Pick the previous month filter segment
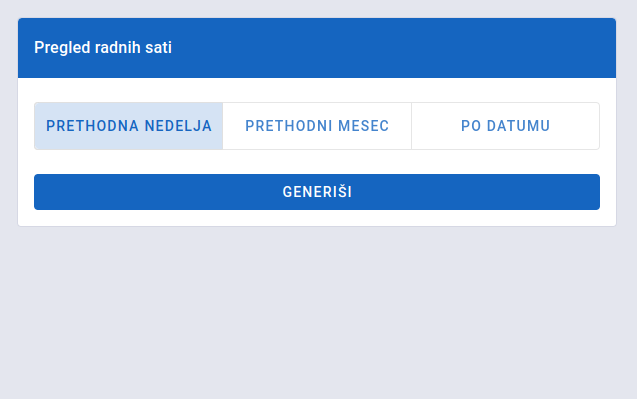Viewport: 637px width, 399px height. [317, 126]
